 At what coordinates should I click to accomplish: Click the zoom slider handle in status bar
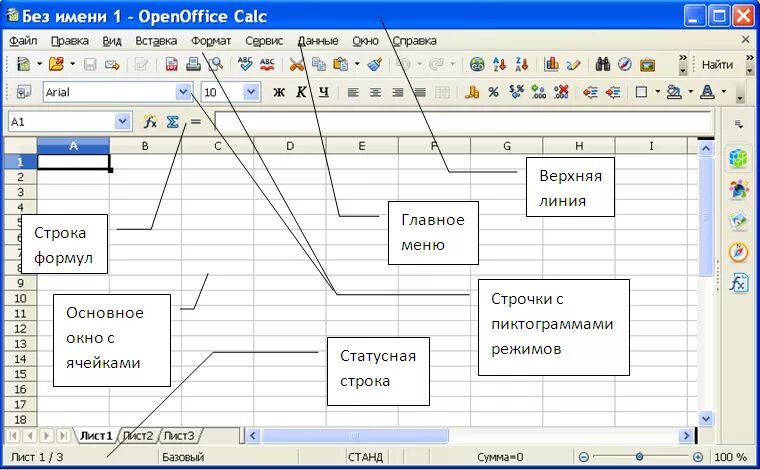click(x=639, y=456)
